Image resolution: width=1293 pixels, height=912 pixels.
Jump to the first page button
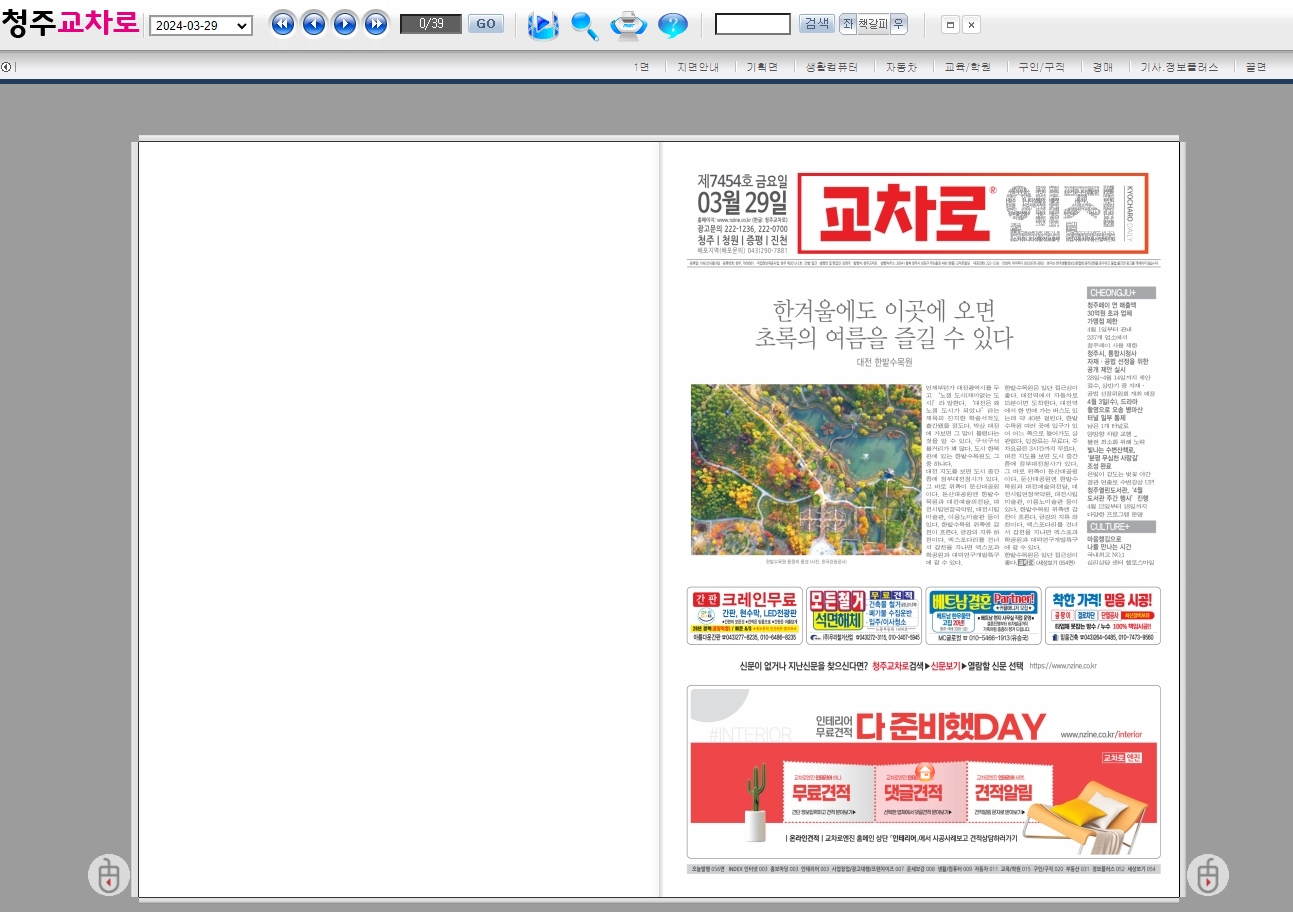283,24
